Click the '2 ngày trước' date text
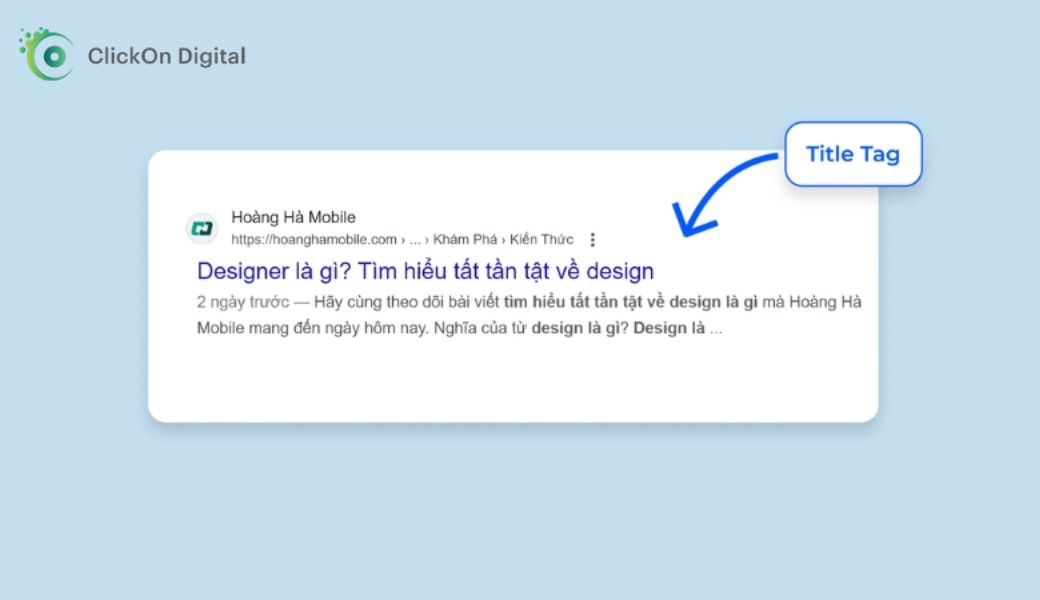The image size is (1040, 600). click(x=243, y=302)
